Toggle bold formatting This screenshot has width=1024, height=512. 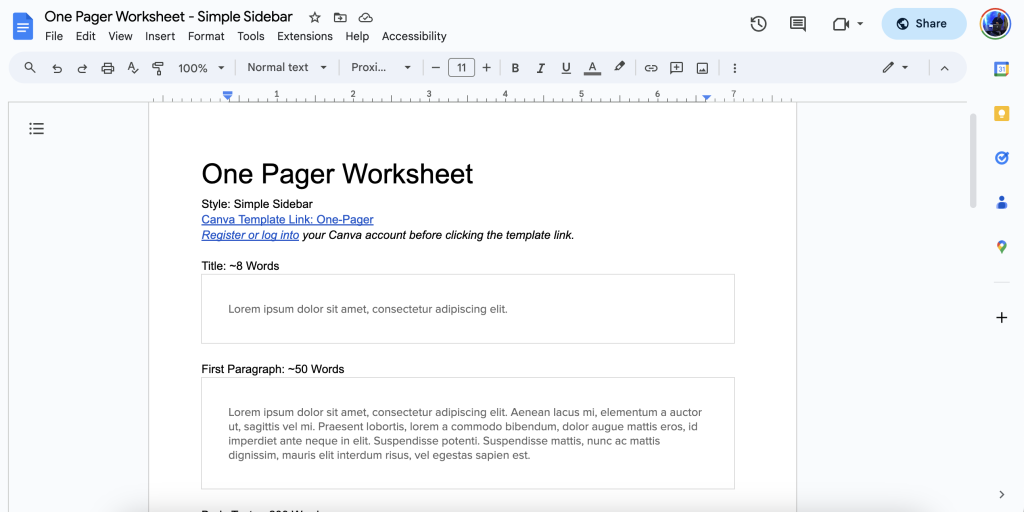(x=515, y=68)
